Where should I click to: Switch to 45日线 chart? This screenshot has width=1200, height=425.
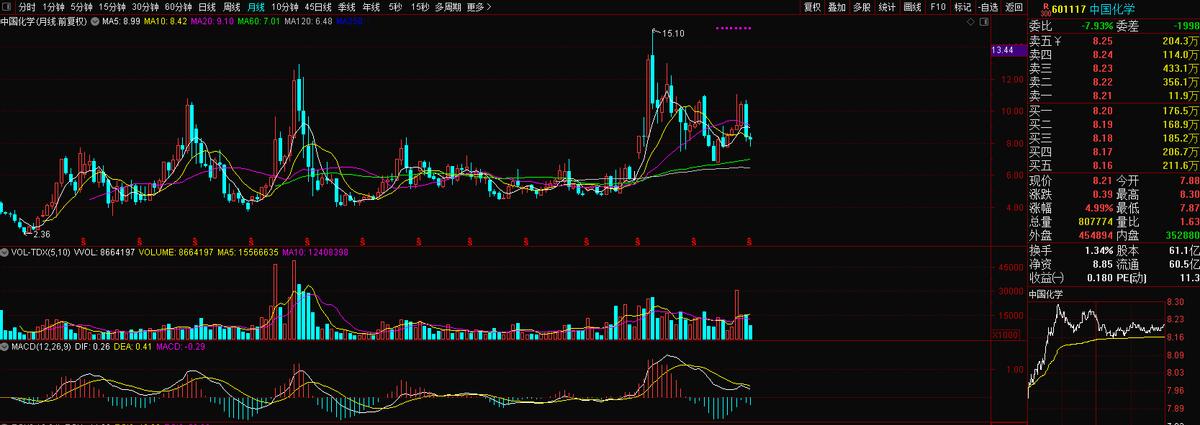(319, 6)
